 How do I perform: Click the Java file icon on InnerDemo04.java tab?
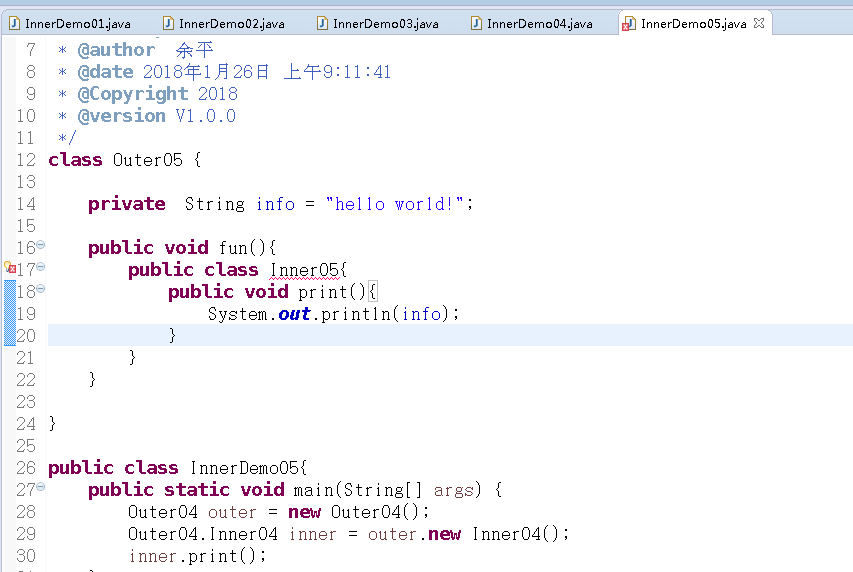coord(477,23)
